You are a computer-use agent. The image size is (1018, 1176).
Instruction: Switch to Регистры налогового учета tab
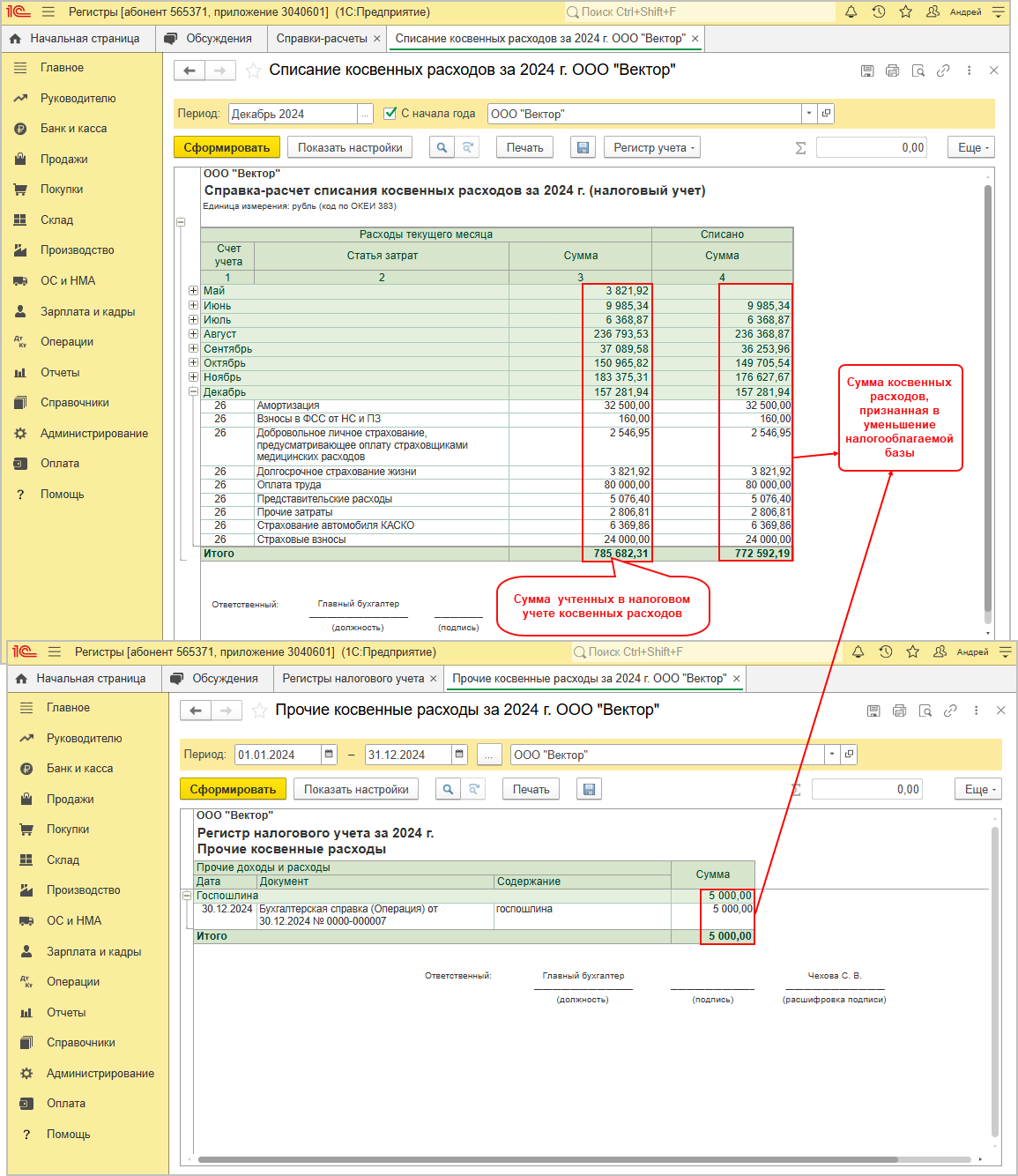[353, 679]
